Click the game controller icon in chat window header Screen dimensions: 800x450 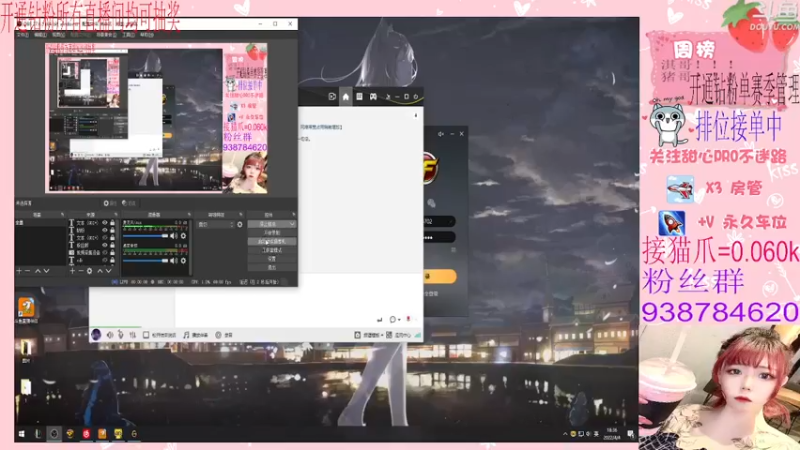[373, 96]
